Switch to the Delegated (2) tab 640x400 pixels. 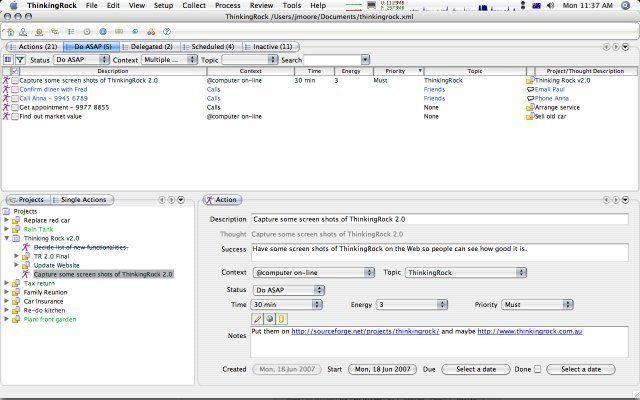pos(151,47)
